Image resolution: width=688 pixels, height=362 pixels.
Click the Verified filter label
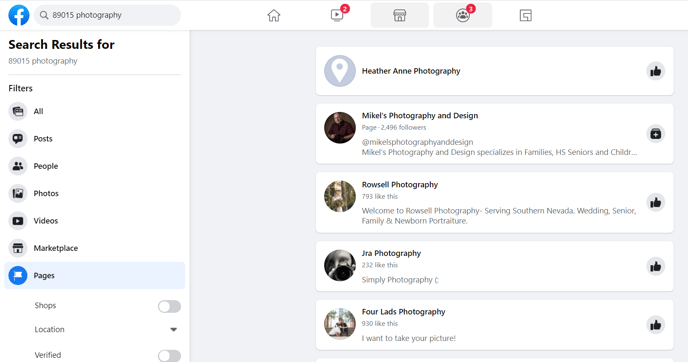[48, 355]
